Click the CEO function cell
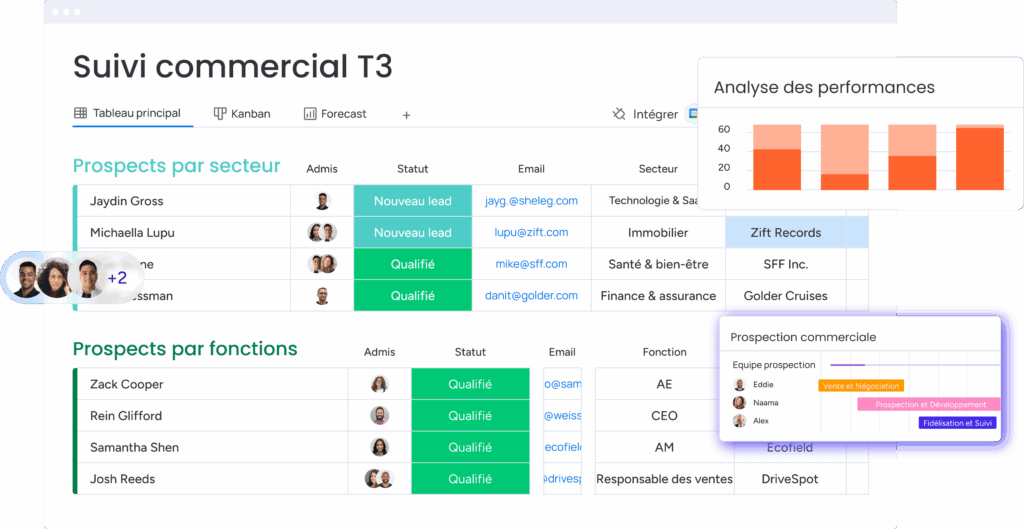Screen dimensions: 1024x529 [664, 415]
